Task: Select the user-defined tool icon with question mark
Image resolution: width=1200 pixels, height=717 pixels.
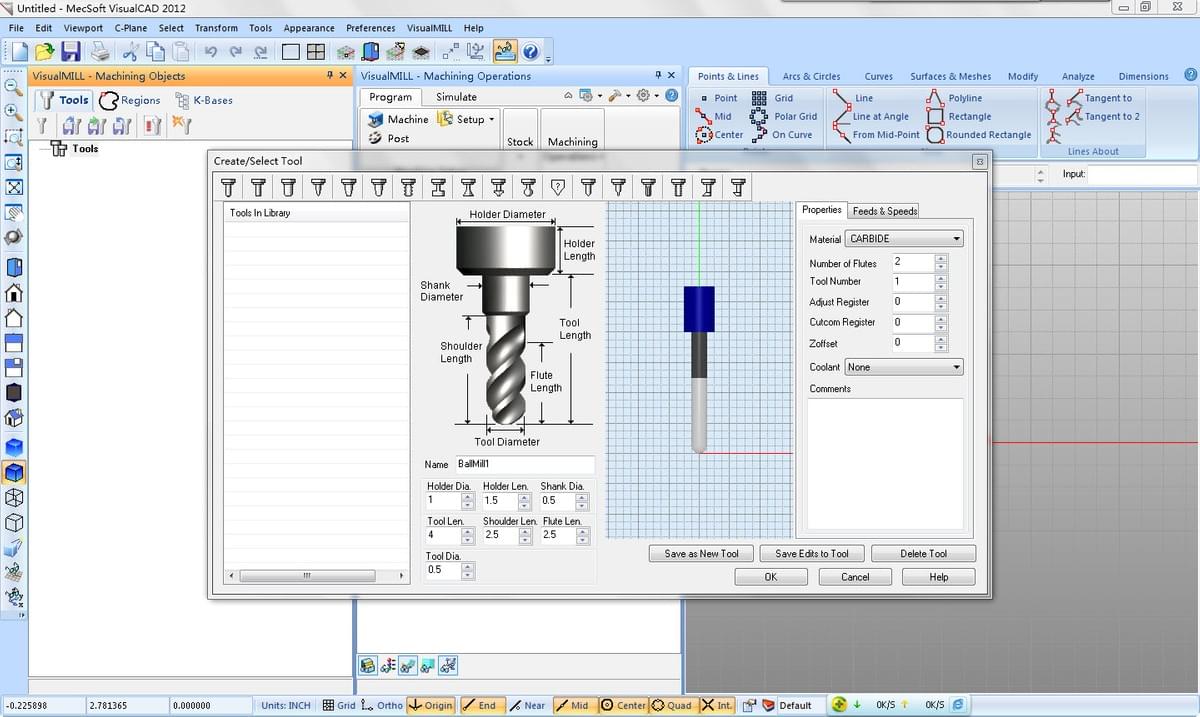Action: 558,187
